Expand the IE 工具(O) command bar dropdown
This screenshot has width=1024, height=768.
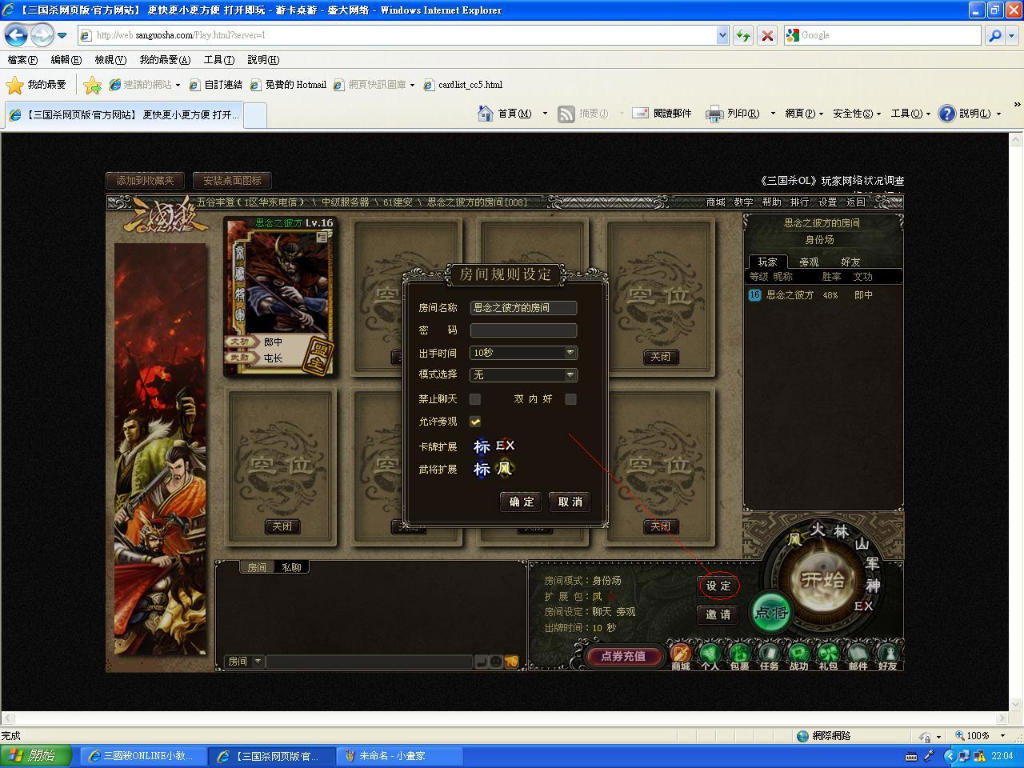coord(910,114)
